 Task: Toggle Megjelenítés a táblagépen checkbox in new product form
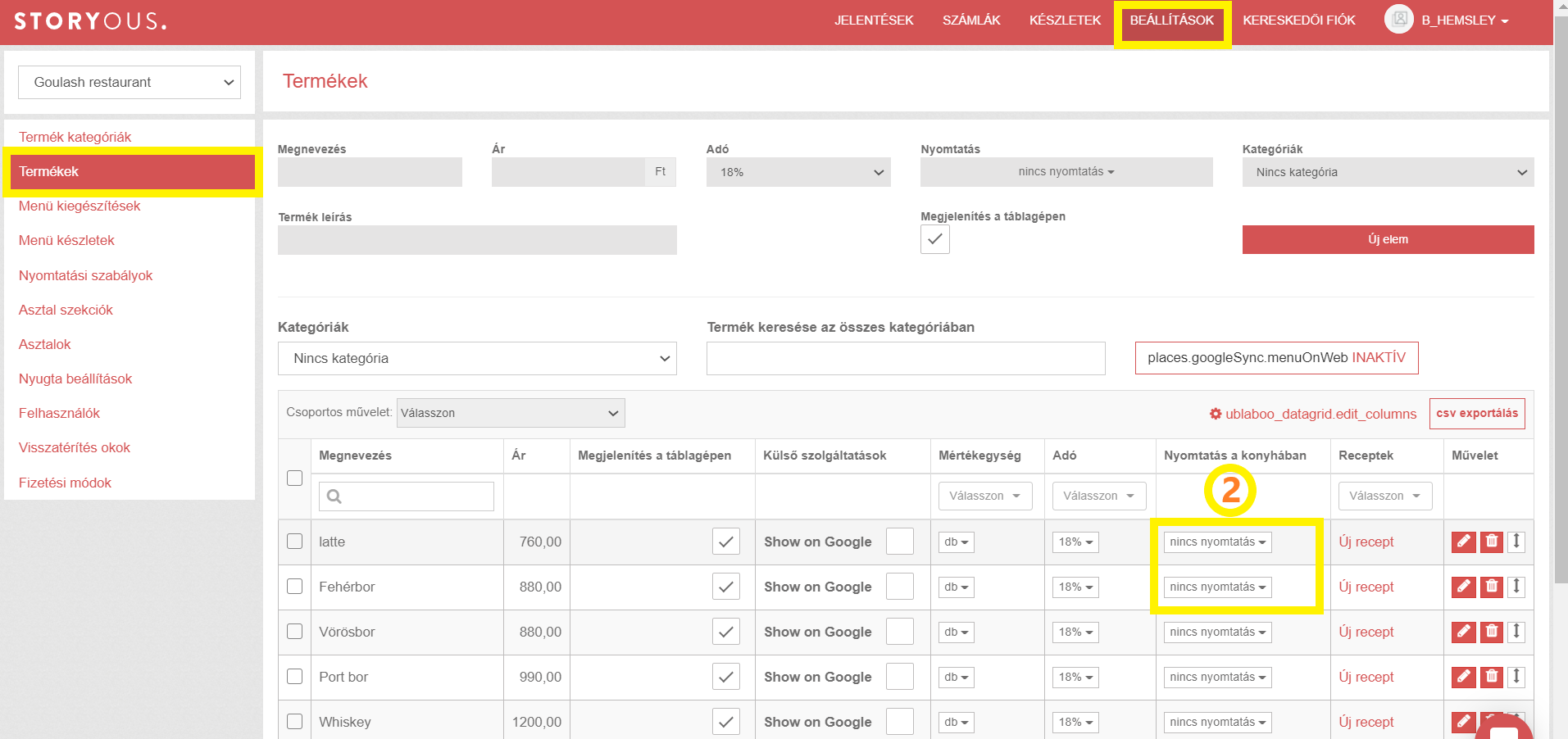pos(935,239)
